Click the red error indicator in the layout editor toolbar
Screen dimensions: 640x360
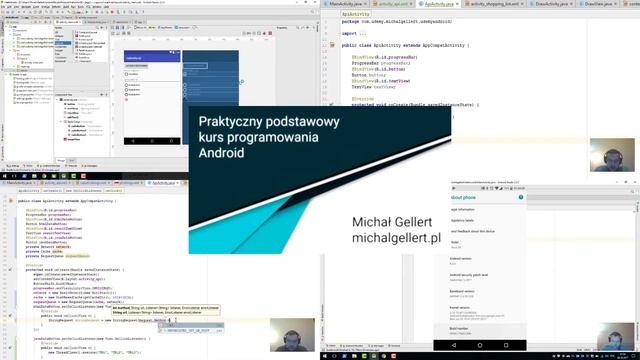[x=270, y=33]
